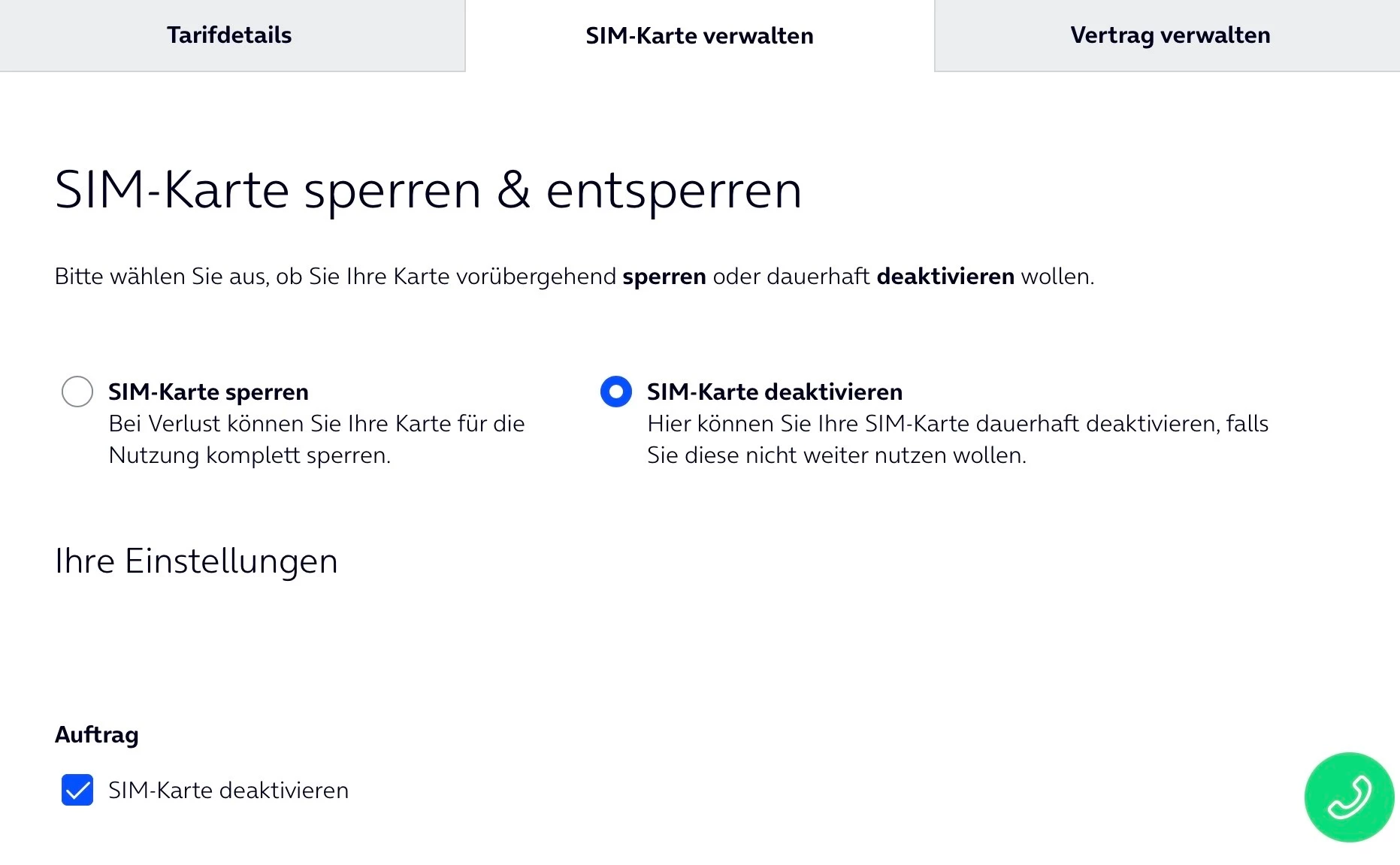Click the green phone call icon
Screen dimensions: 1400x865
[1349, 797]
